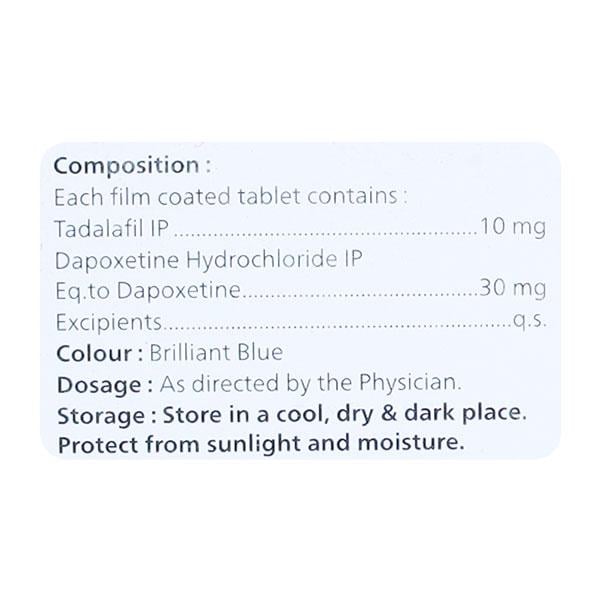Click the bold "Dosage" label
The height and width of the screenshot is (600, 600).
coord(99,383)
